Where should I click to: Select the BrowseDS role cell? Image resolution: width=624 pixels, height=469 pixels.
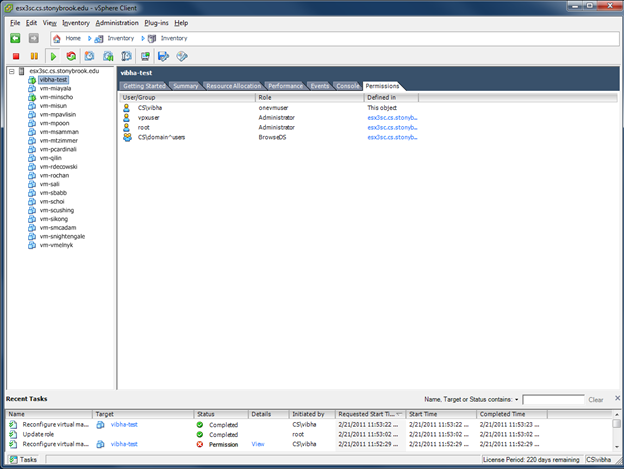tap(272, 138)
